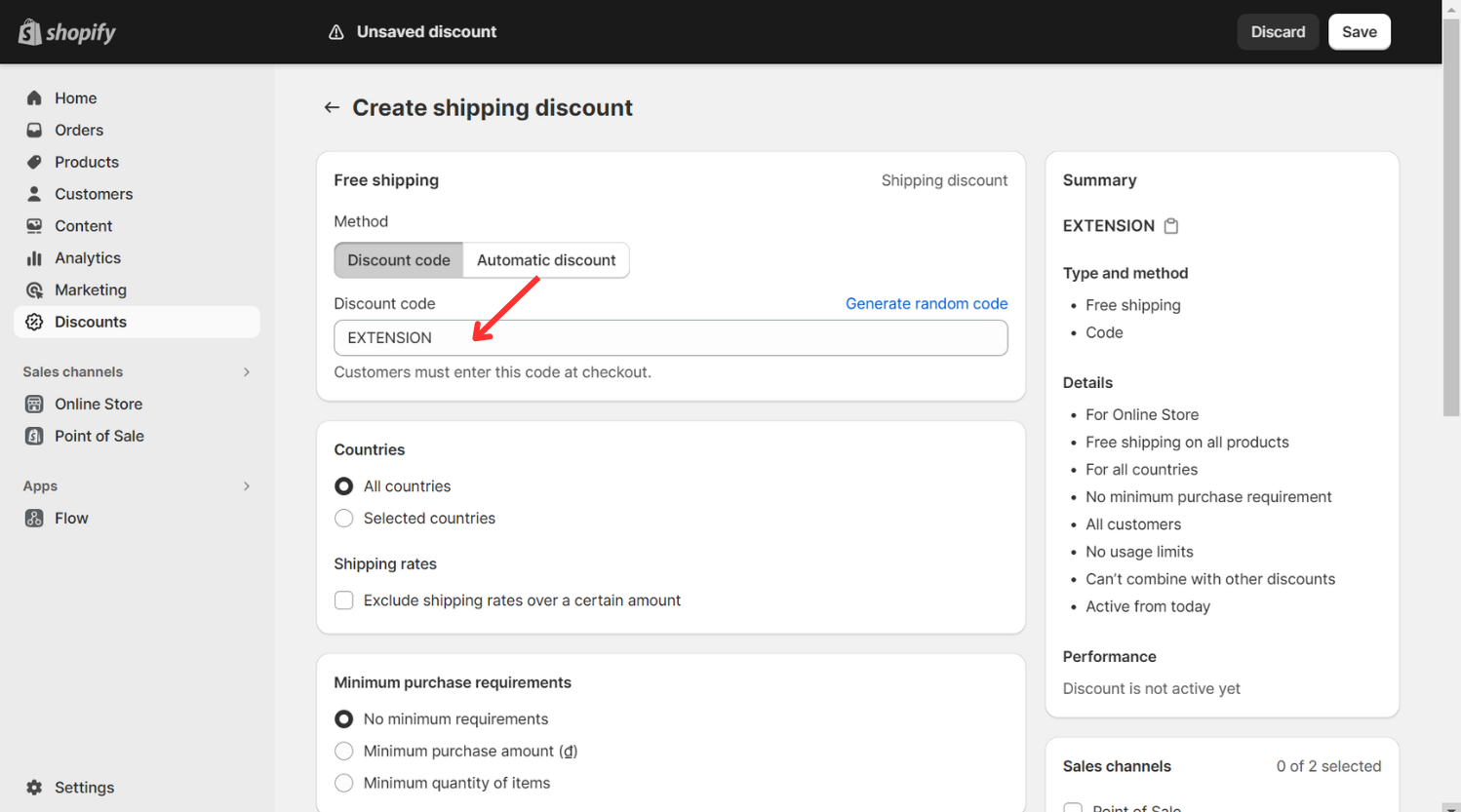Open Products in the sidebar
Screen dimensions: 1461x812
coord(137,162)
